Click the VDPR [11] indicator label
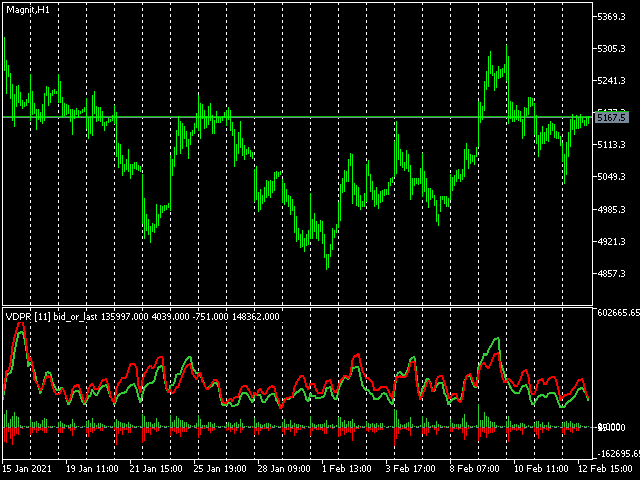The width and height of the screenshot is (640, 480). pos(28,317)
